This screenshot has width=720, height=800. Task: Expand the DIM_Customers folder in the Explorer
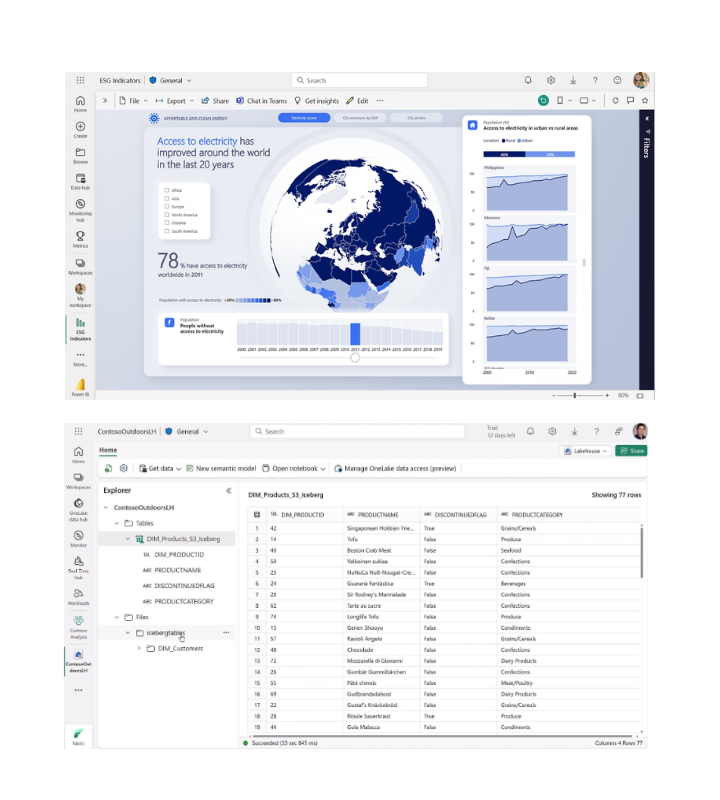[x=139, y=648]
